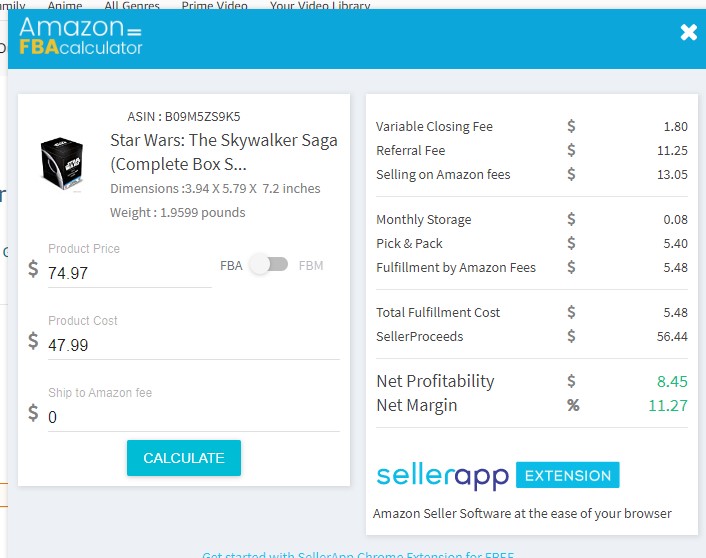Click the Star Wars Skywalker Saga title
This screenshot has height=558, width=706.
coord(224,152)
